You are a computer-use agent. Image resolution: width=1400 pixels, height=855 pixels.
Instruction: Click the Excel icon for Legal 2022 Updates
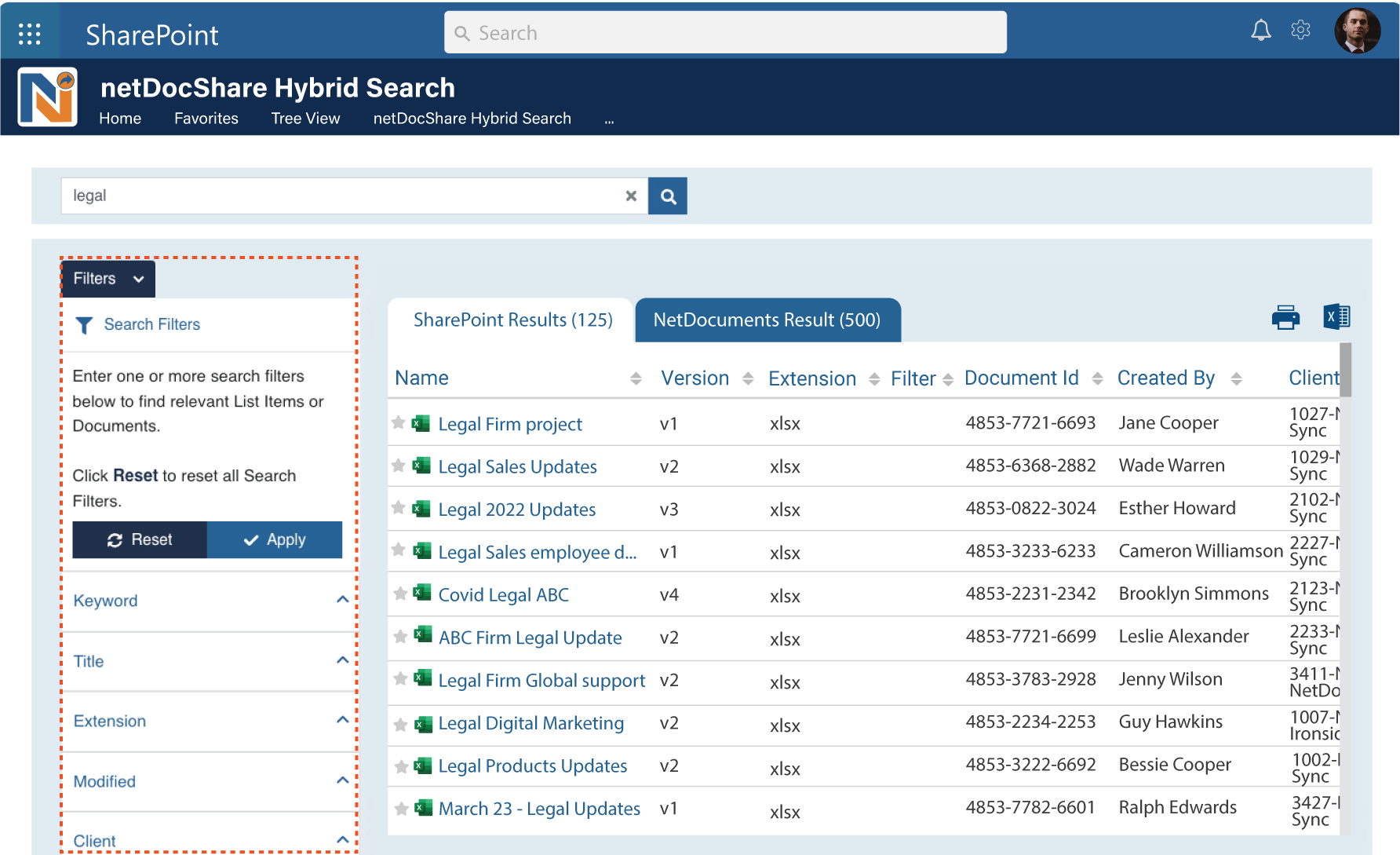pyautogui.click(x=421, y=509)
